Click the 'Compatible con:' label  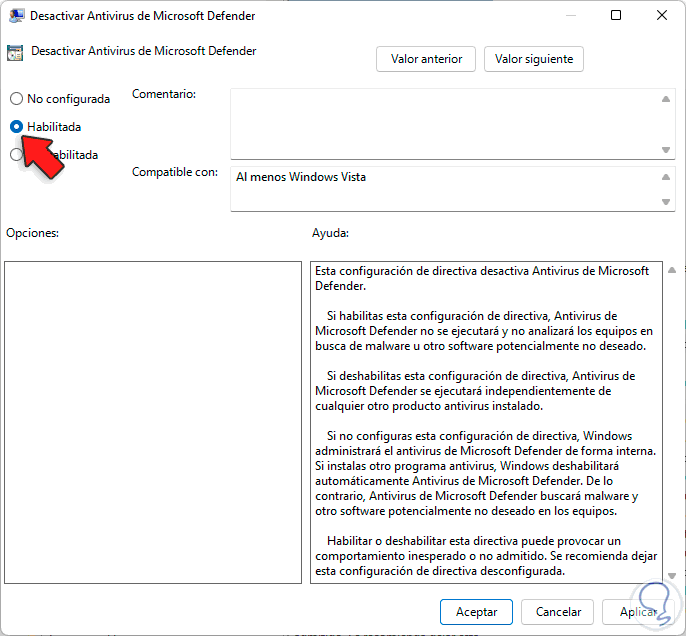point(175,172)
